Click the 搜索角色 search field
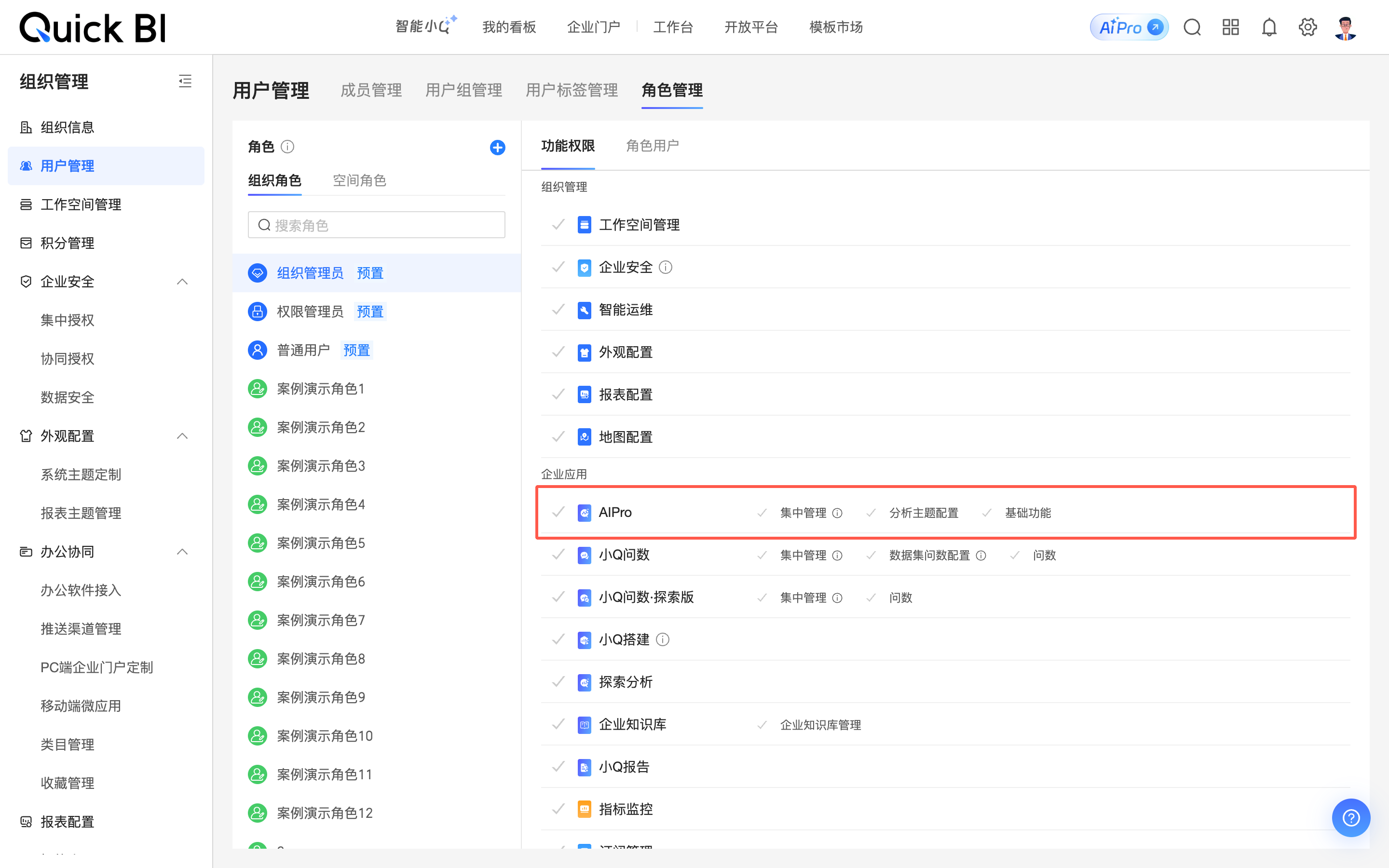This screenshot has height=868, width=1389. pos(377,225)
